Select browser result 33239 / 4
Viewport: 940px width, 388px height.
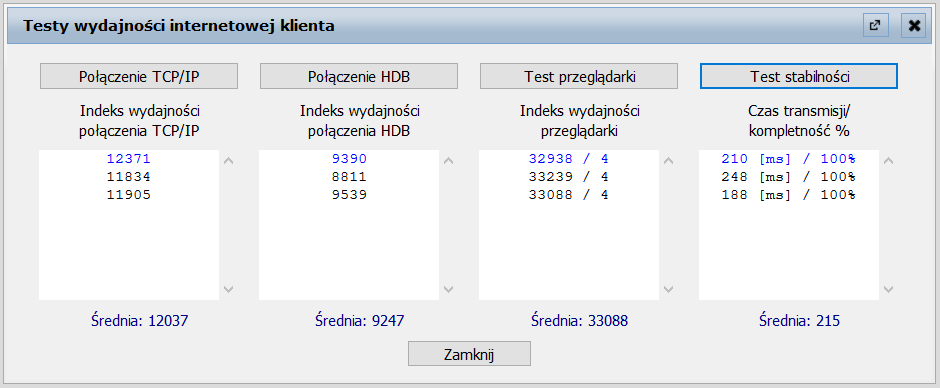point(569,177)
